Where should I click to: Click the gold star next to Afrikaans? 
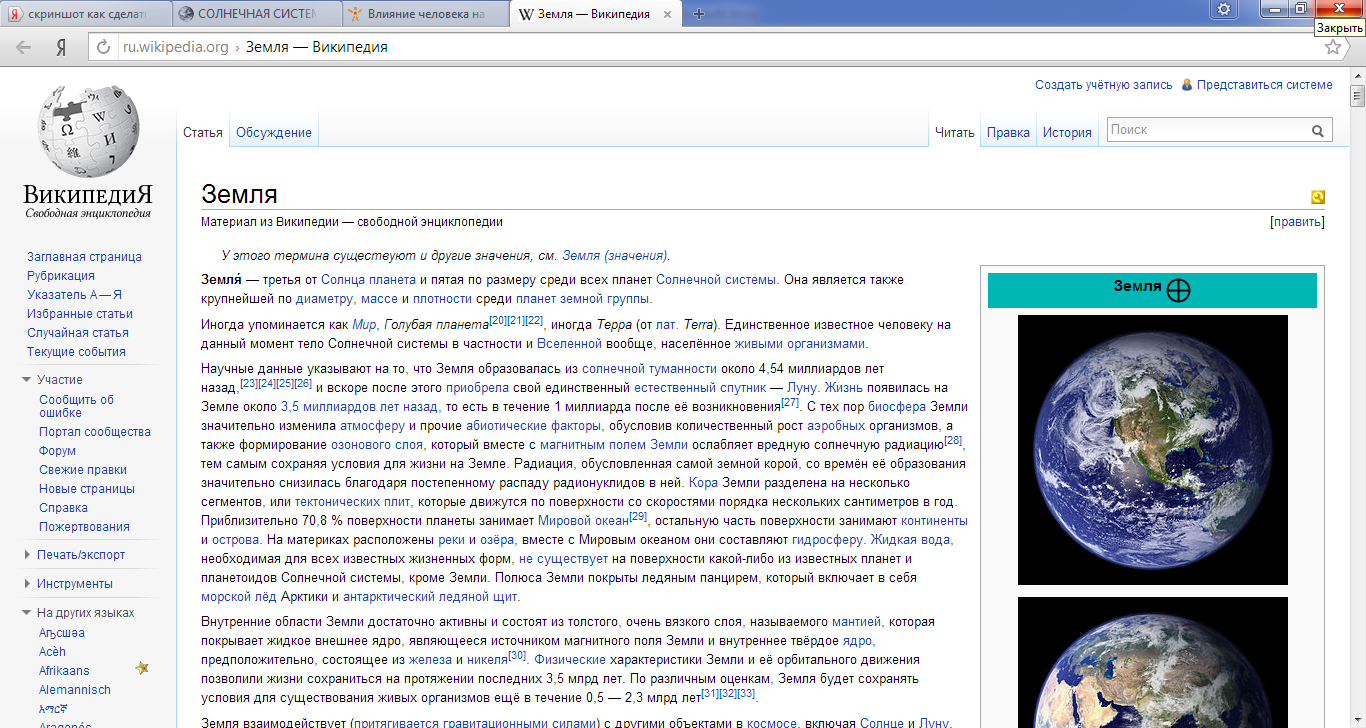[x=142, y=668]
